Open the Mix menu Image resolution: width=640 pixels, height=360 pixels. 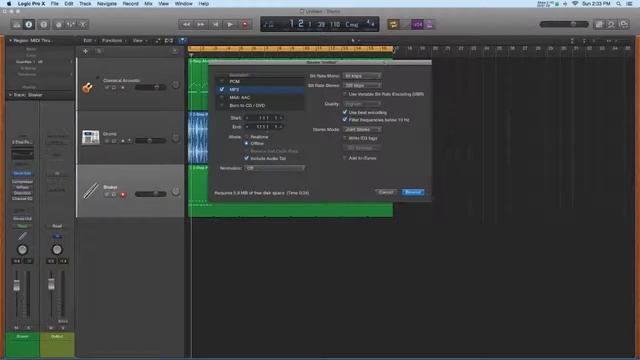pos(148,4)
